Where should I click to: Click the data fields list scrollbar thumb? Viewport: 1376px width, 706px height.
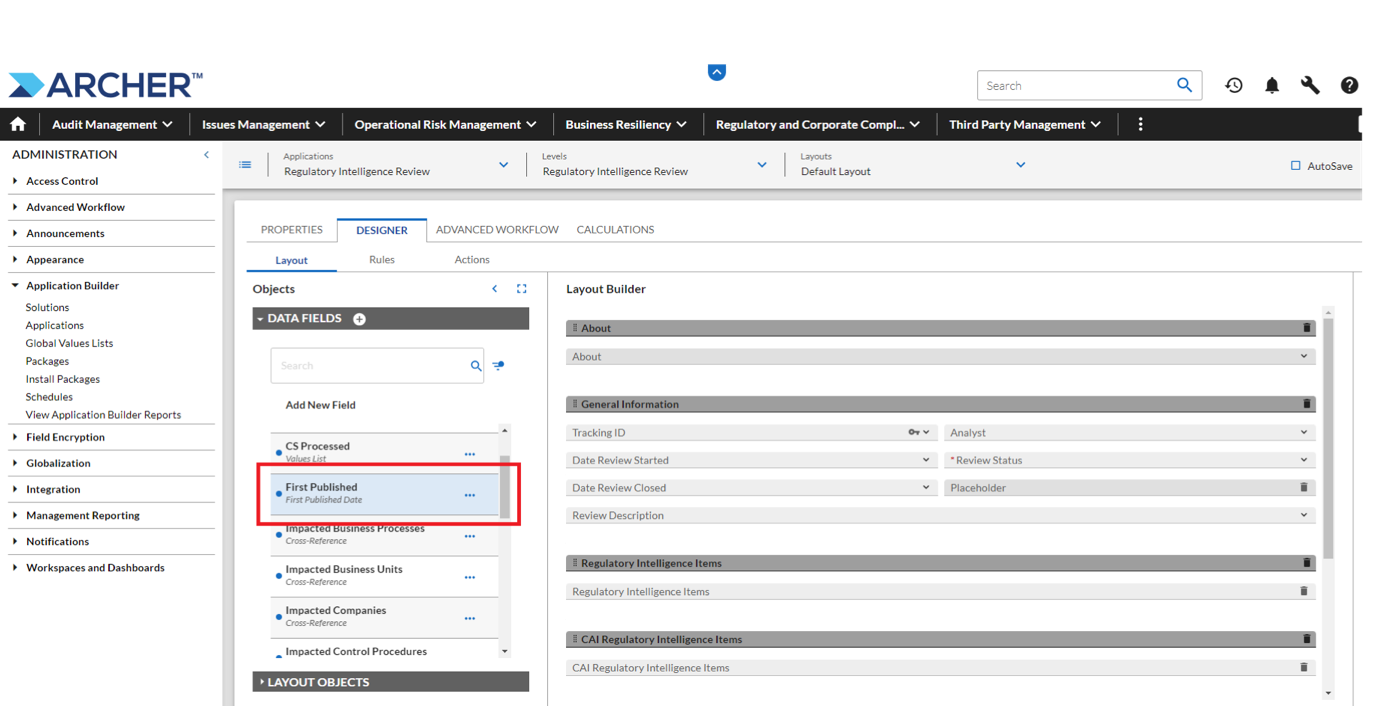click(505, 487)
